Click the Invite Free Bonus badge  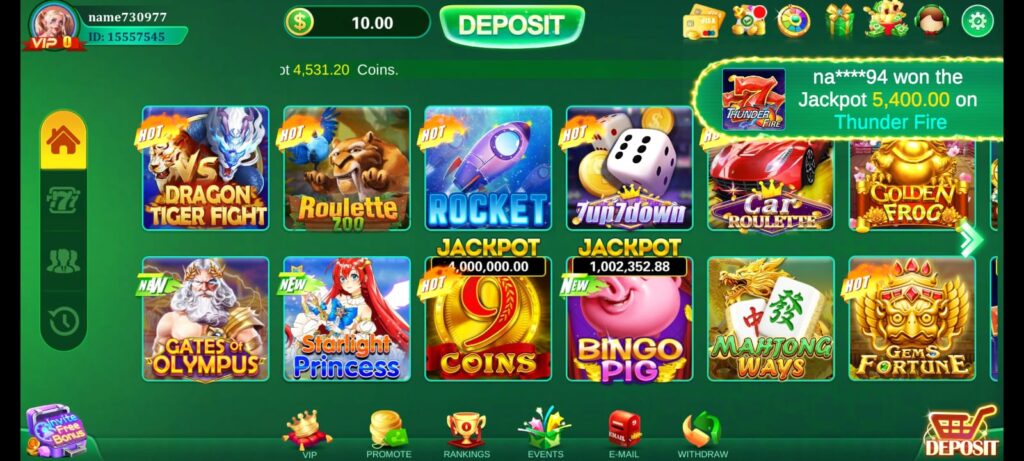(x=57, y=430)
